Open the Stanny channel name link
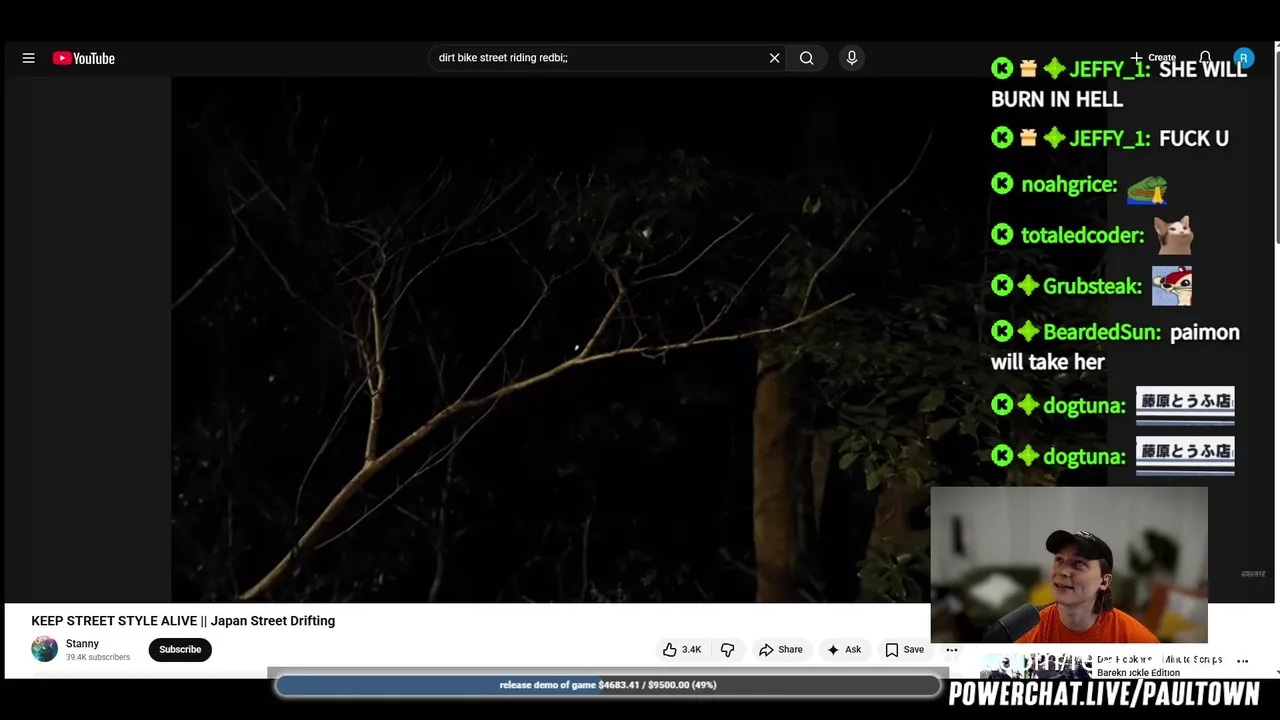Viewport: 1280px width, 720px height. point(82,644)
